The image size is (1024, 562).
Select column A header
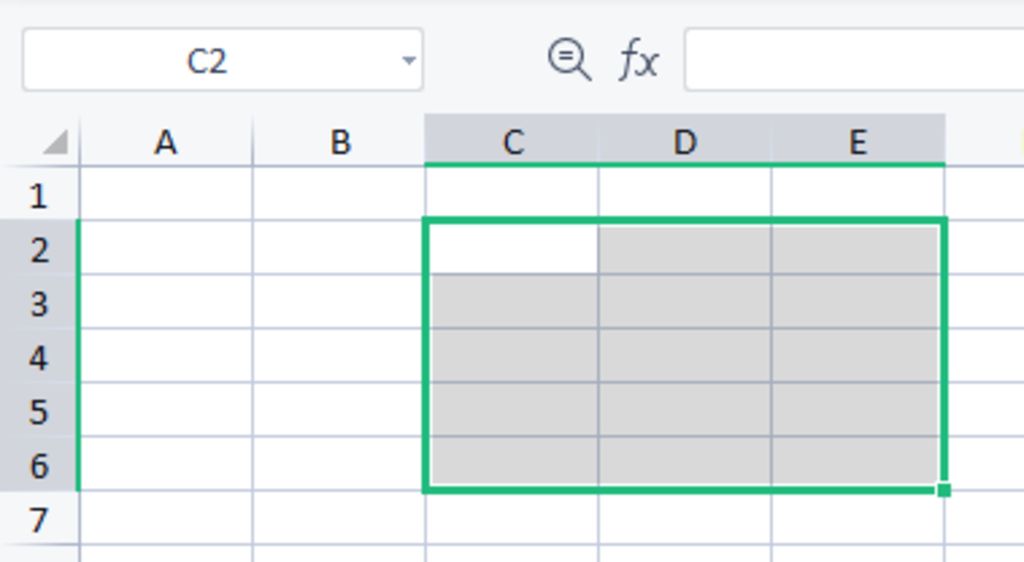(x=166, y=143)
